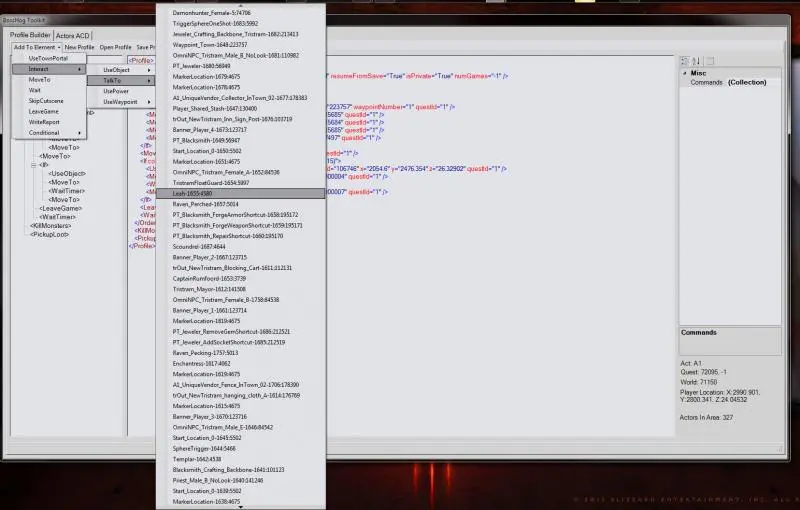Click the Open Profile button
Screen dimensions: 800x510
click(x=115, y=47)
